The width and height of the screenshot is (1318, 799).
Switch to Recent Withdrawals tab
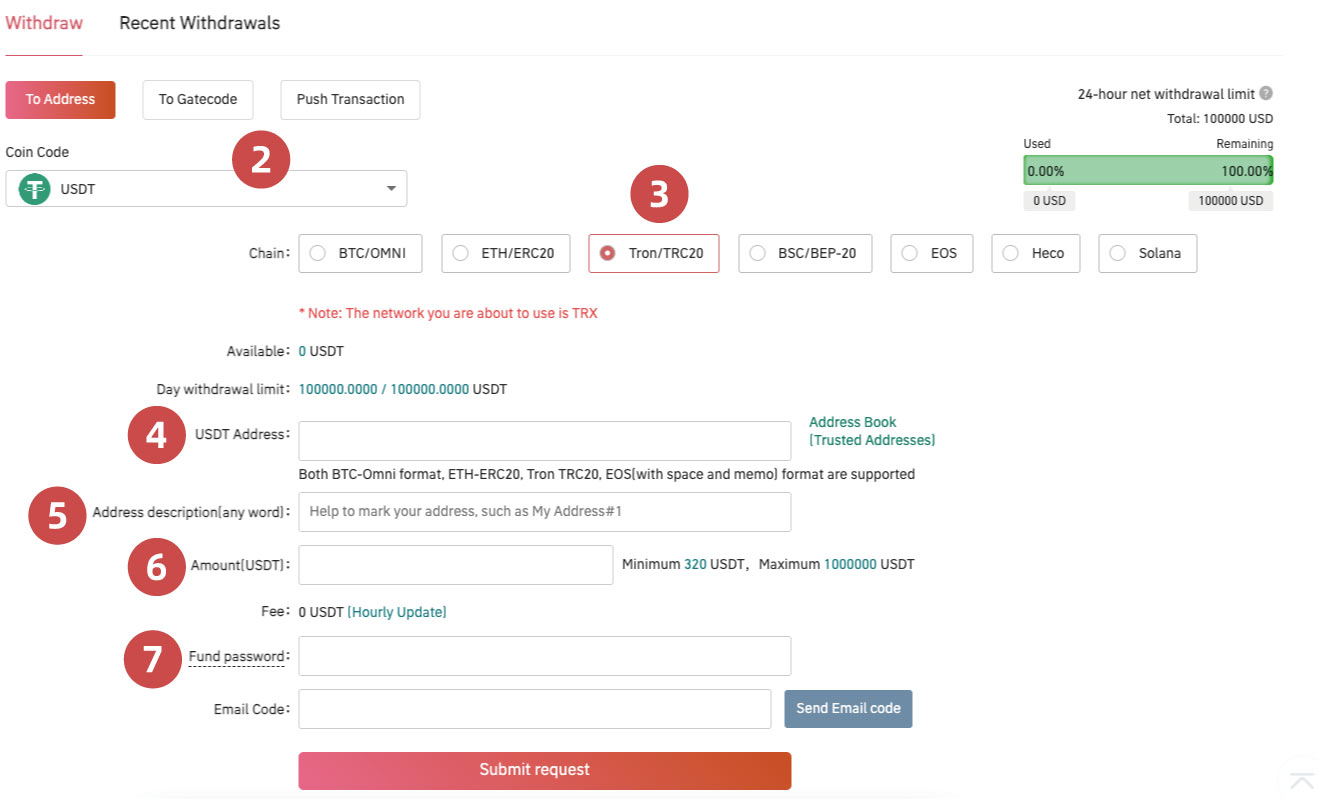pos(199,23)
